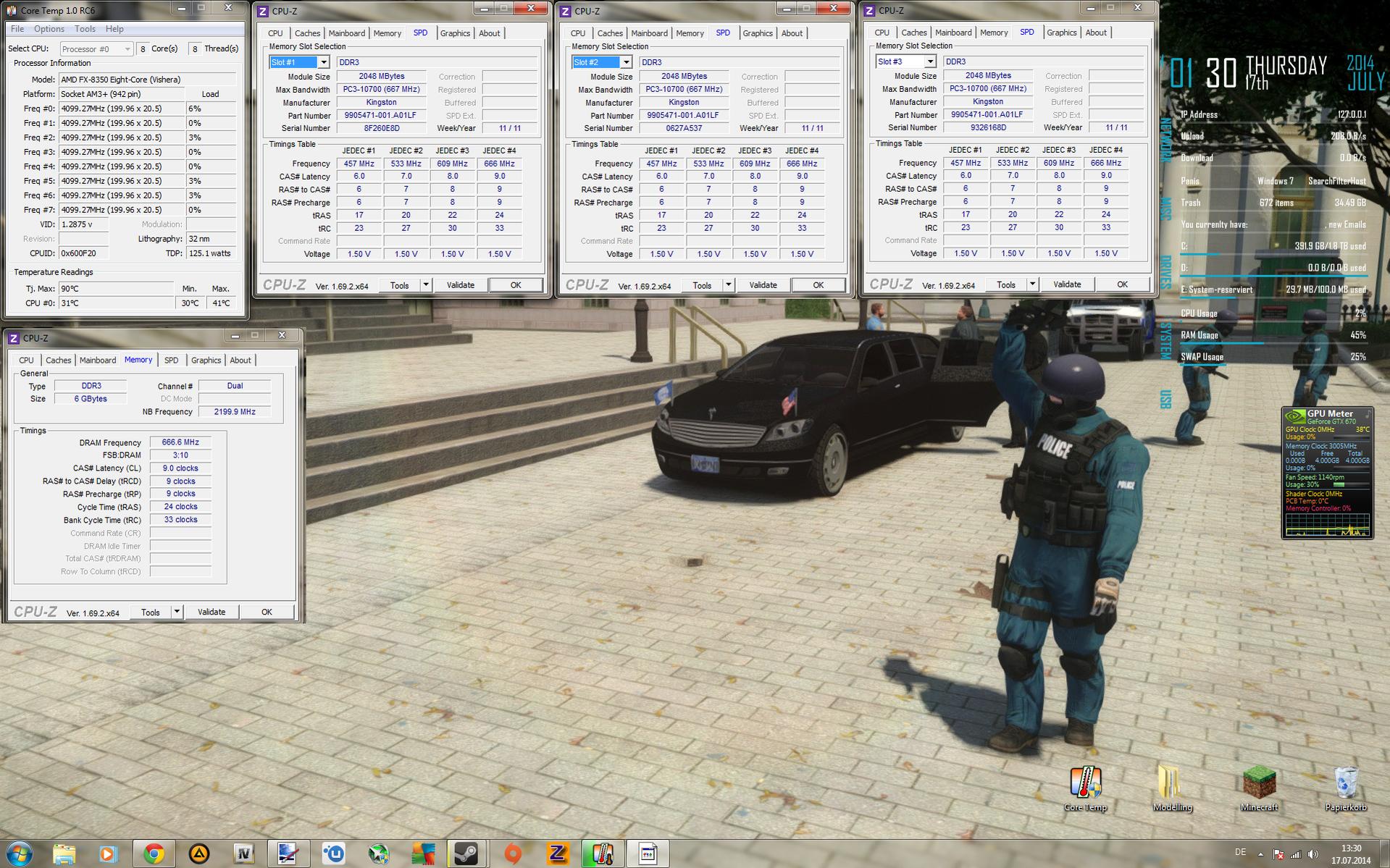The height and width of the screenshot is (868, 1390).
Task: Click the Serial Number value 0627A537
Action: coord(684,128)
